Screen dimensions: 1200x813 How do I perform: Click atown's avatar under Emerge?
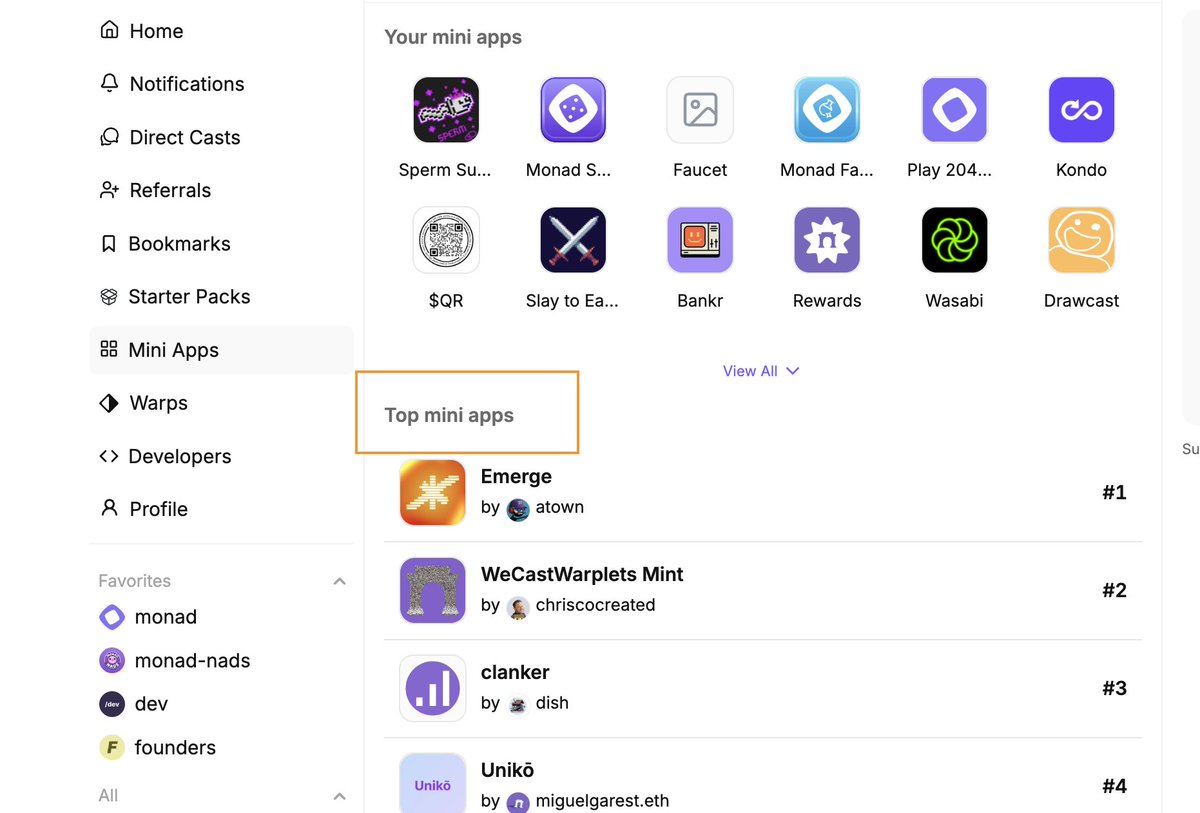tap(518, 508)
